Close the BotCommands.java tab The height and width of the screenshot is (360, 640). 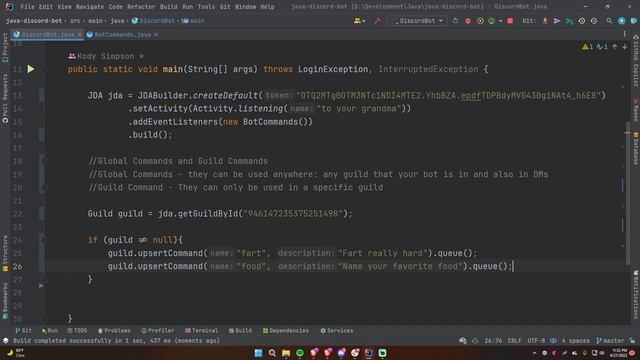[x=156, y=35]
